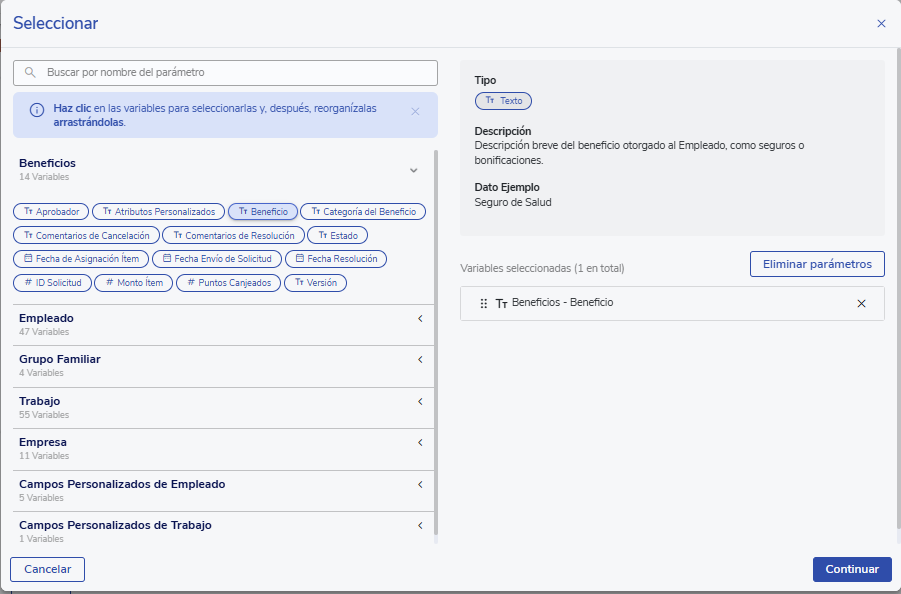The width and height of the screenshot is (901, 594).
Task: Select the Categoría del Beneficio chip
Action: pos(363,212)
